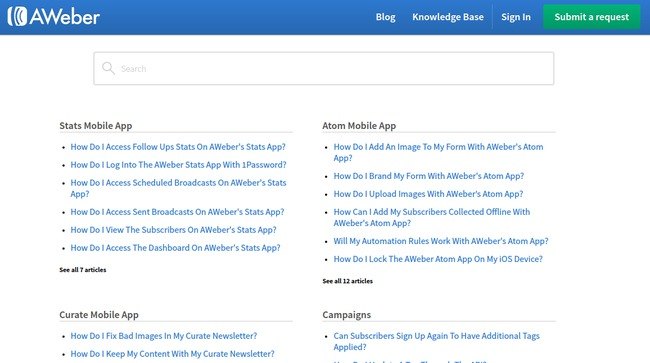
Task: Open the Sign In link
Action: [x=516, y=17]
